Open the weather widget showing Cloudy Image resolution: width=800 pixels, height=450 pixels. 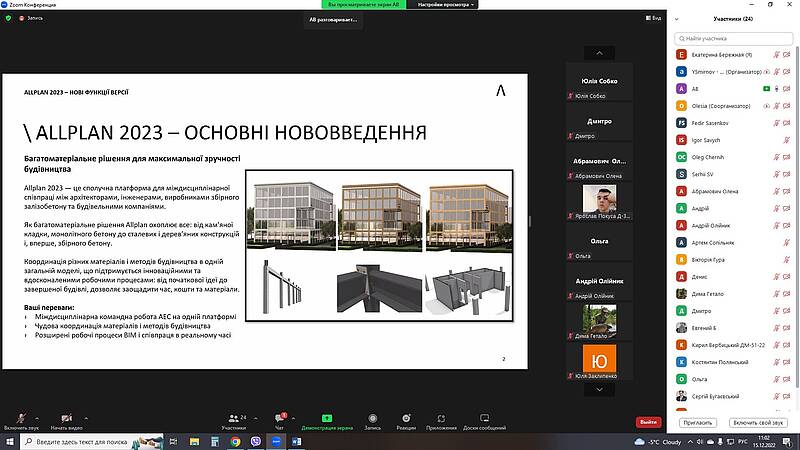point(658,442)
